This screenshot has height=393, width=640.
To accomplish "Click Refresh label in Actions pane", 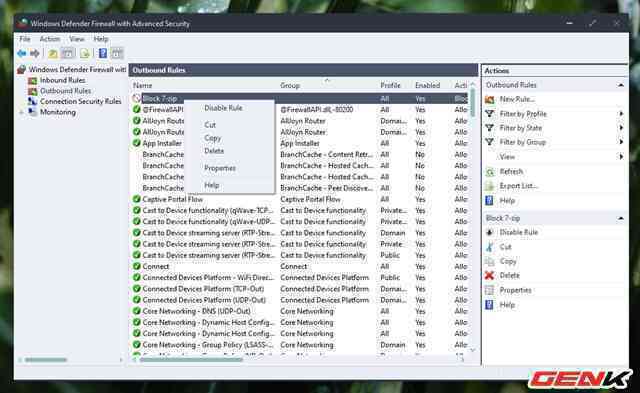I will coord(511,172).
